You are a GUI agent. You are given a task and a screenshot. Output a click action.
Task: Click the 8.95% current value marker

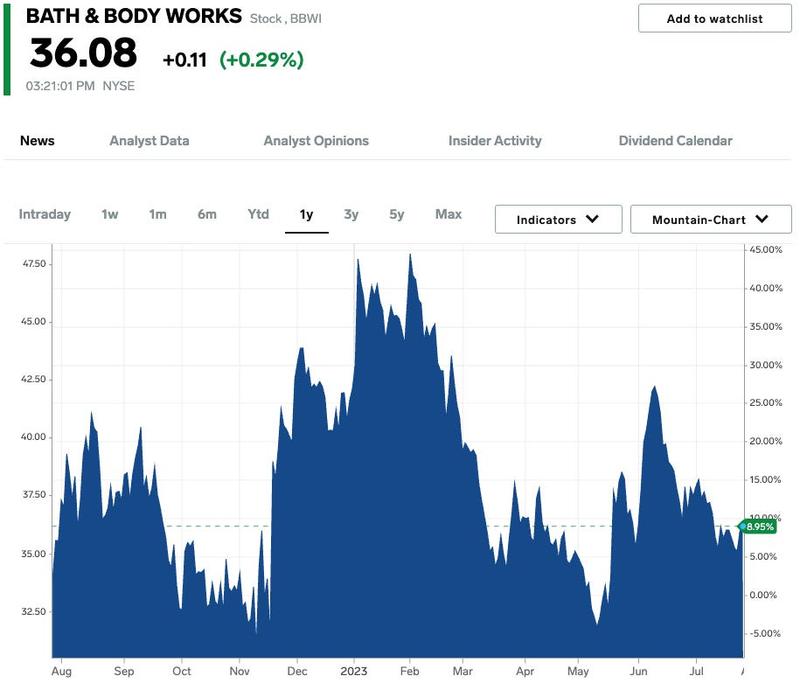point(759,526)
